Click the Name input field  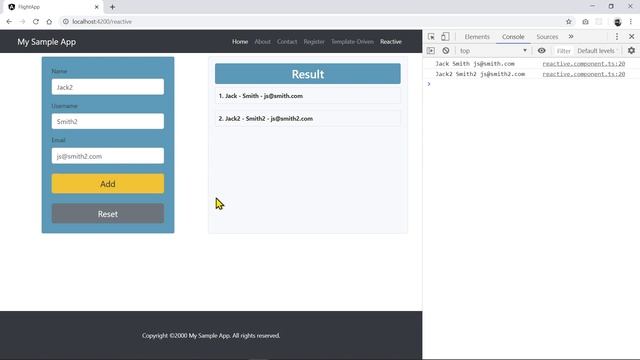click(x=108, y=87)
